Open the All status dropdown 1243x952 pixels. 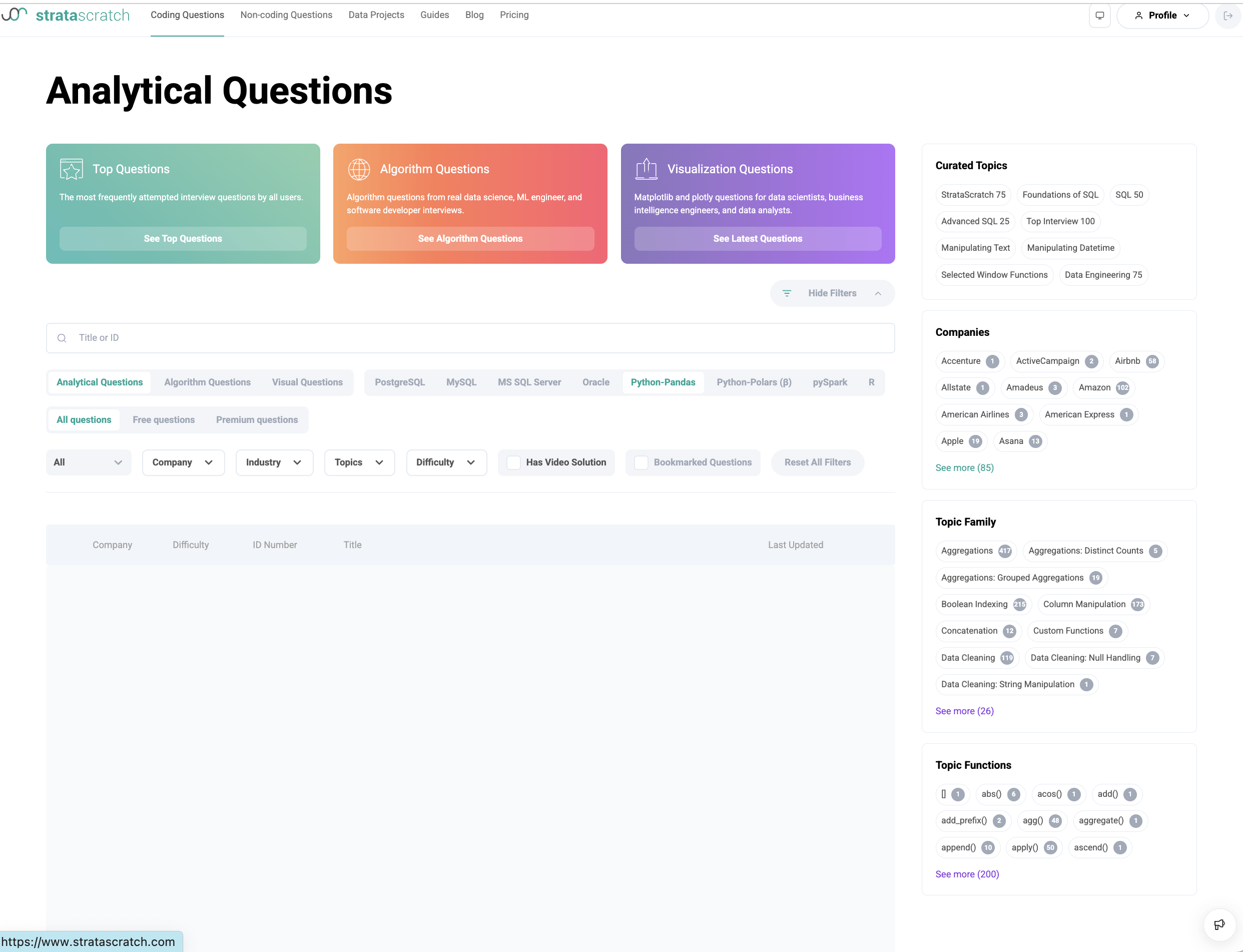pyautogui.click(x=89, y=462)
